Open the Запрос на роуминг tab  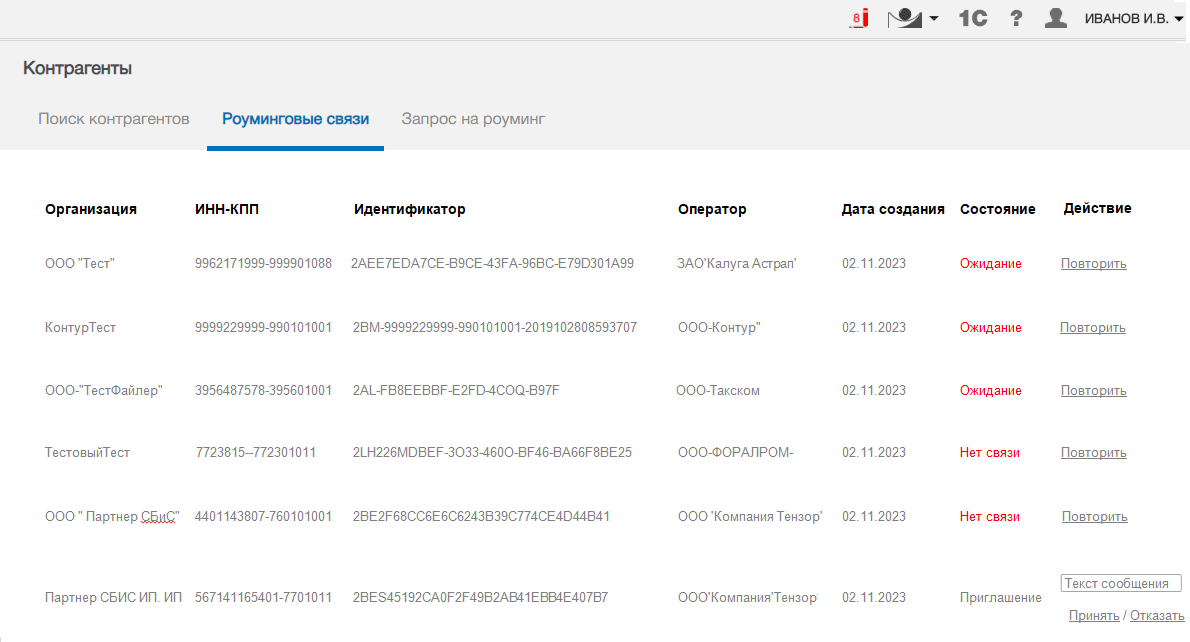473,119
